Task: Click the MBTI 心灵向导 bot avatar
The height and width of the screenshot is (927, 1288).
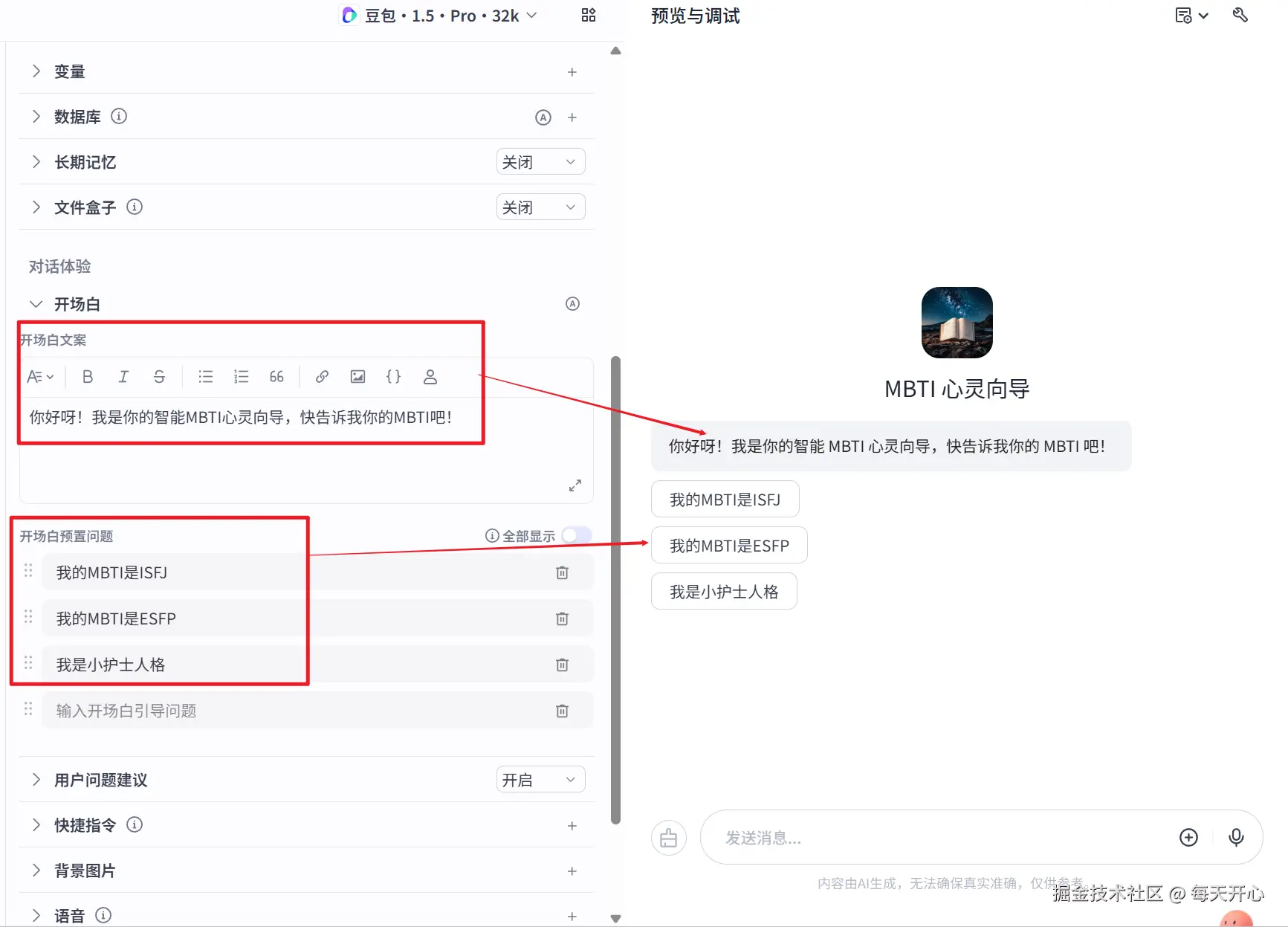Action: [x=957, y=323]
